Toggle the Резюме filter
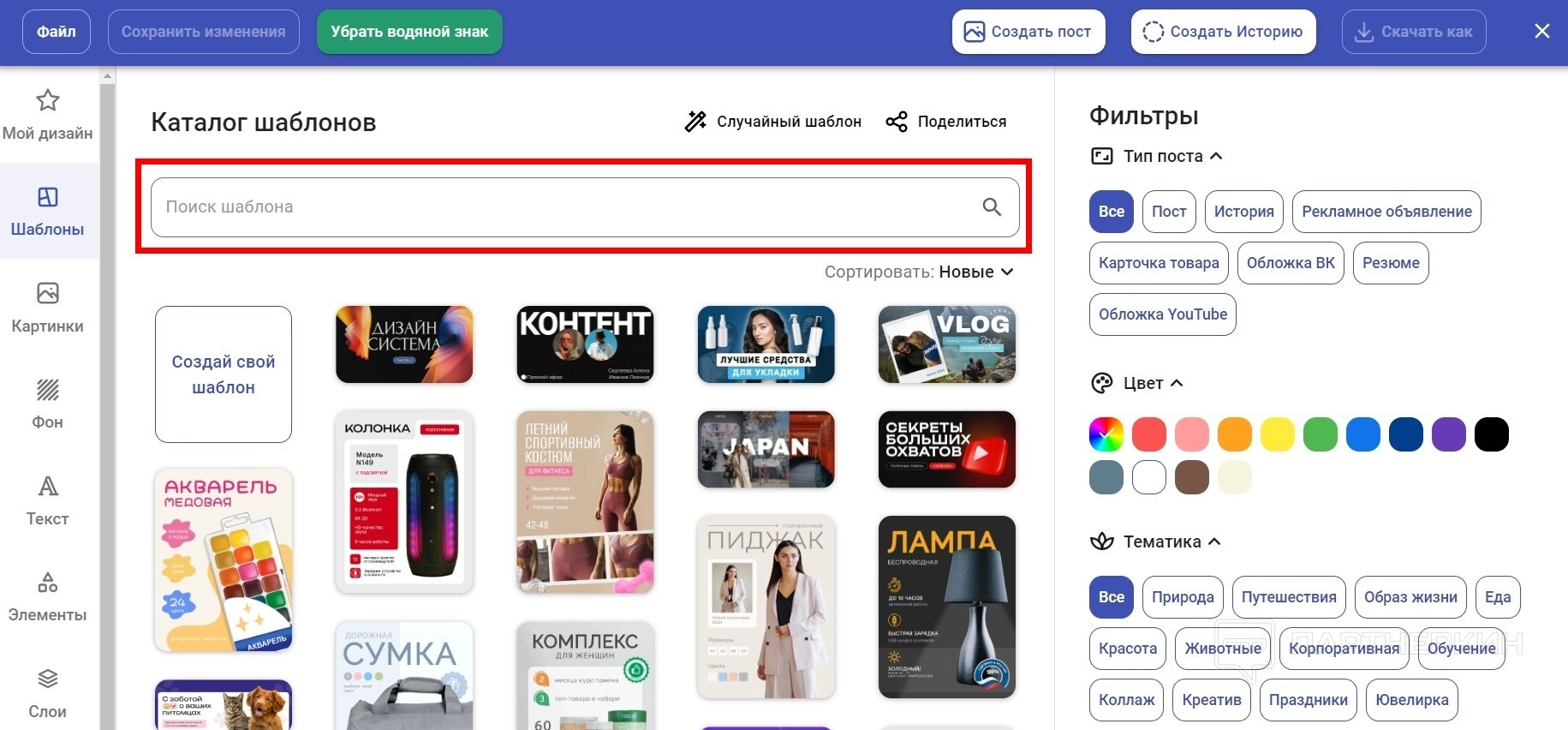Image resolution: width=1568 pixels, height=730 pixels. (1391, 263)
